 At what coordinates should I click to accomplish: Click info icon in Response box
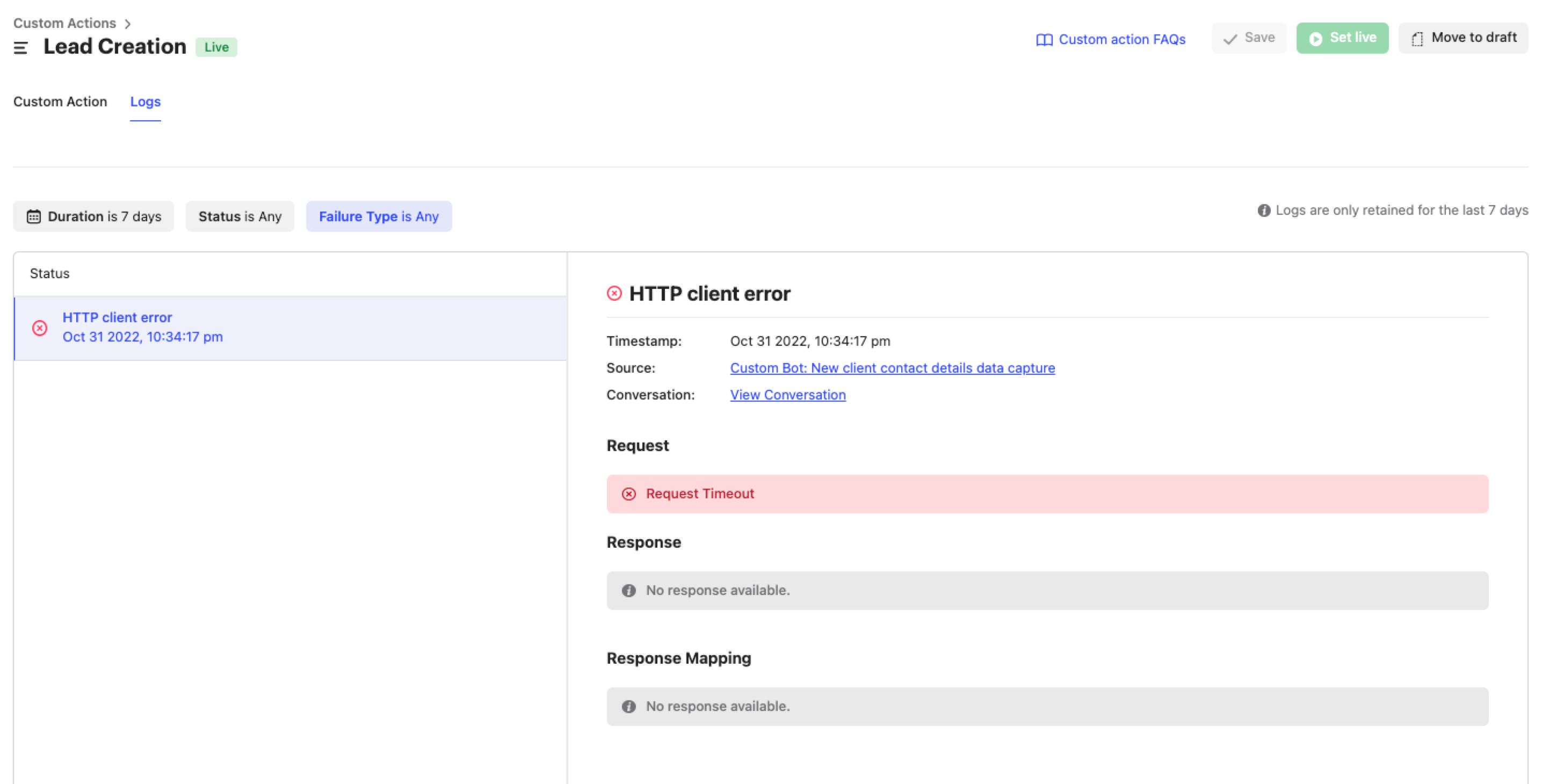pyautogui.click(x=629, y=591)
